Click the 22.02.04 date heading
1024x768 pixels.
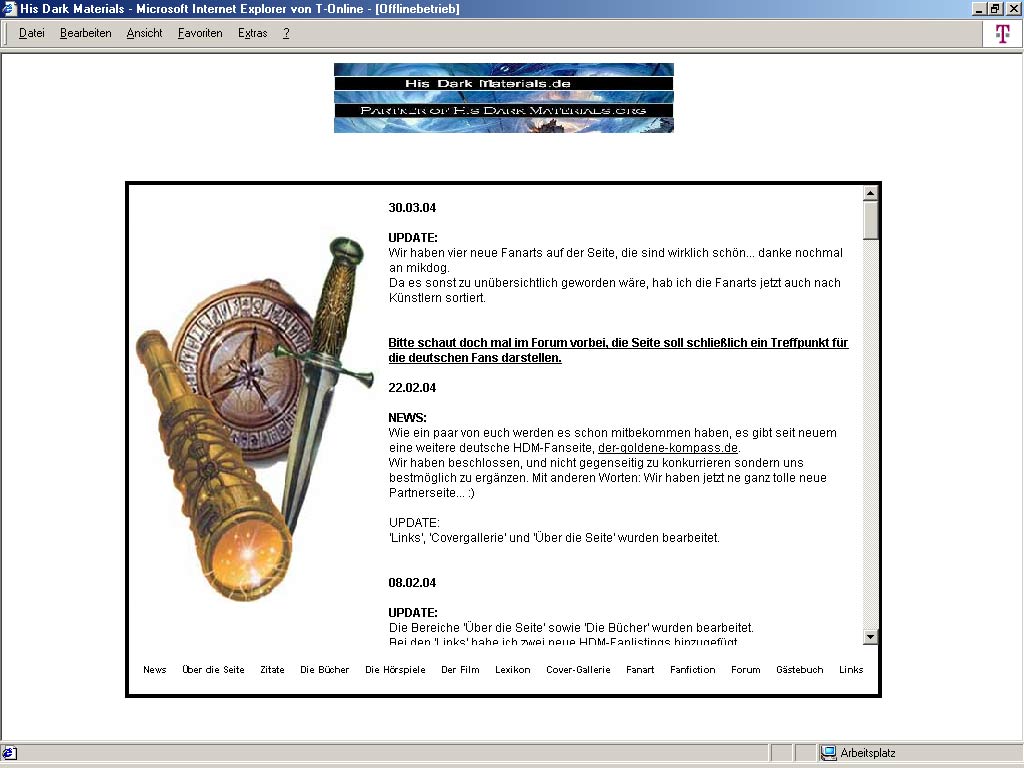tap(412, 387)
